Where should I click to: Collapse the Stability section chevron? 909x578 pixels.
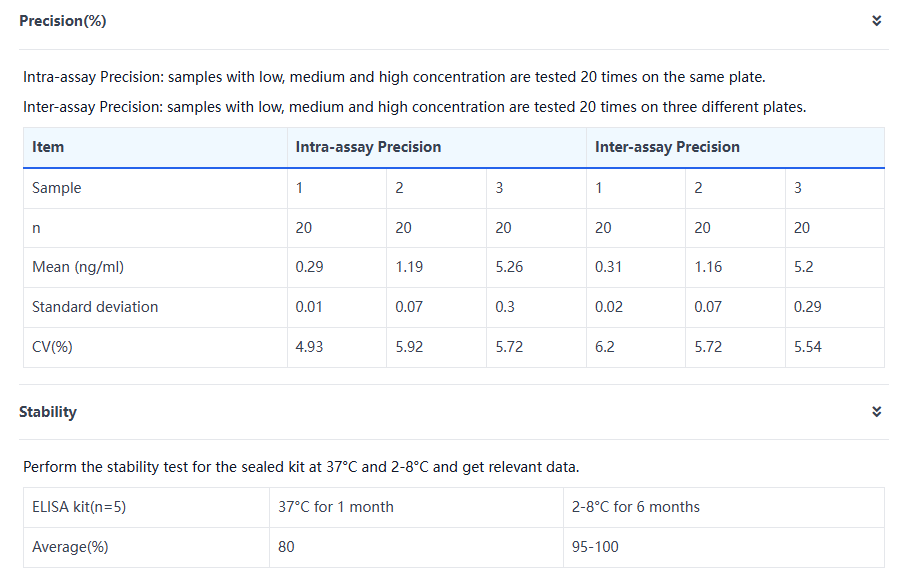[x=876, y=412]
